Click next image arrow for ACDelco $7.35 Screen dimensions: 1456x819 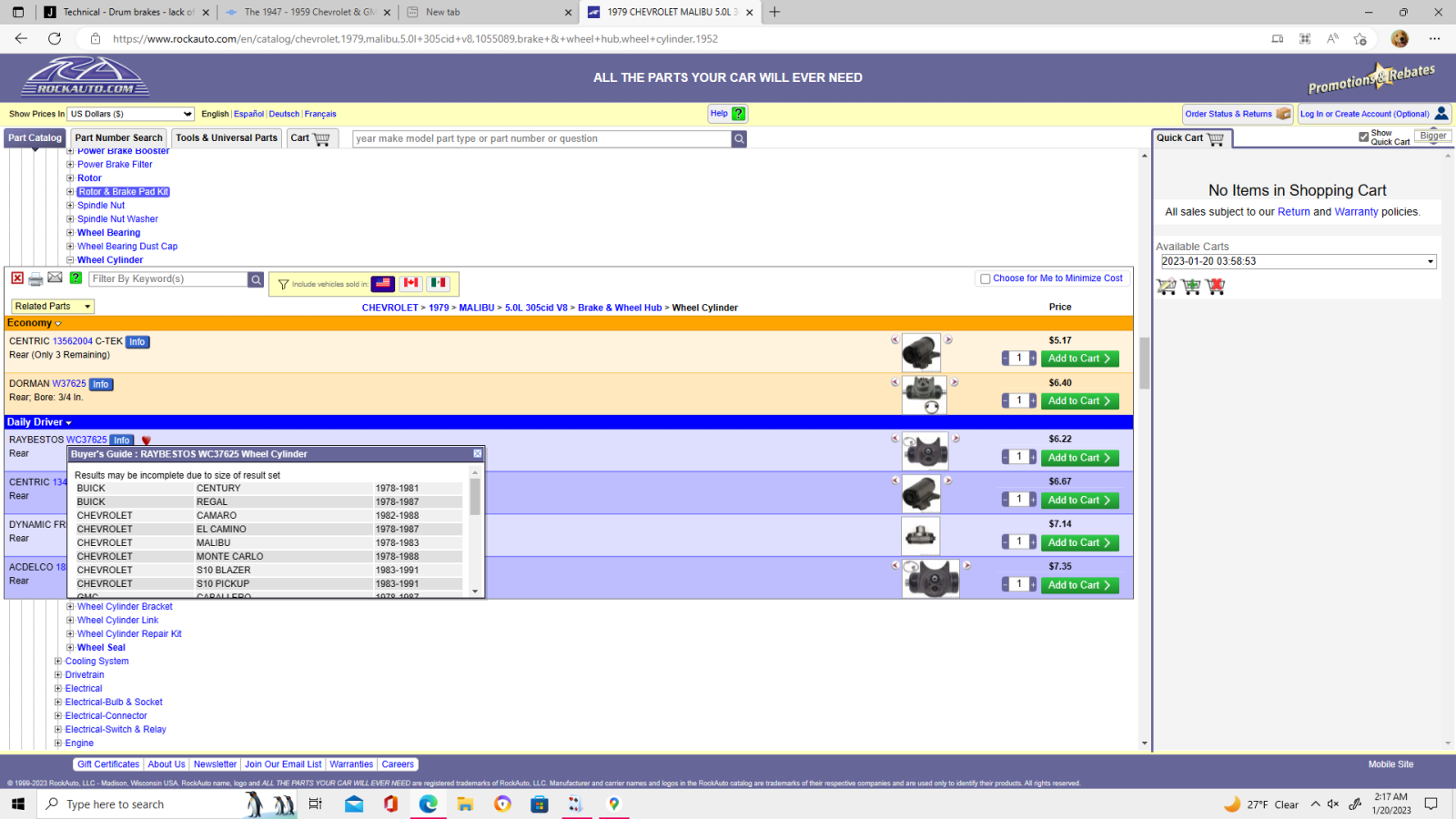966,565
